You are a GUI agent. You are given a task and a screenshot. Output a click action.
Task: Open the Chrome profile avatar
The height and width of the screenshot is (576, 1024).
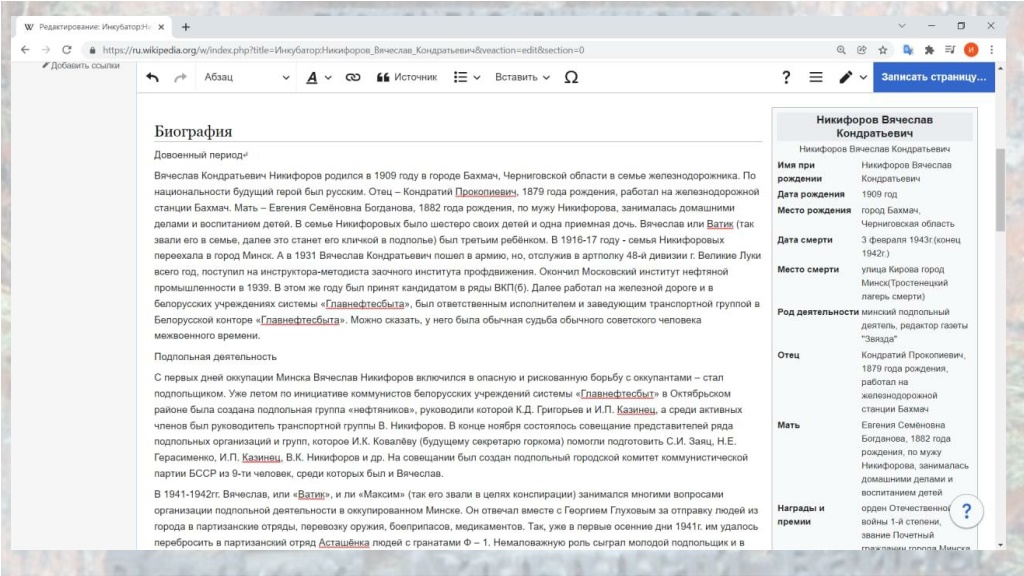(x=971, y=50)
